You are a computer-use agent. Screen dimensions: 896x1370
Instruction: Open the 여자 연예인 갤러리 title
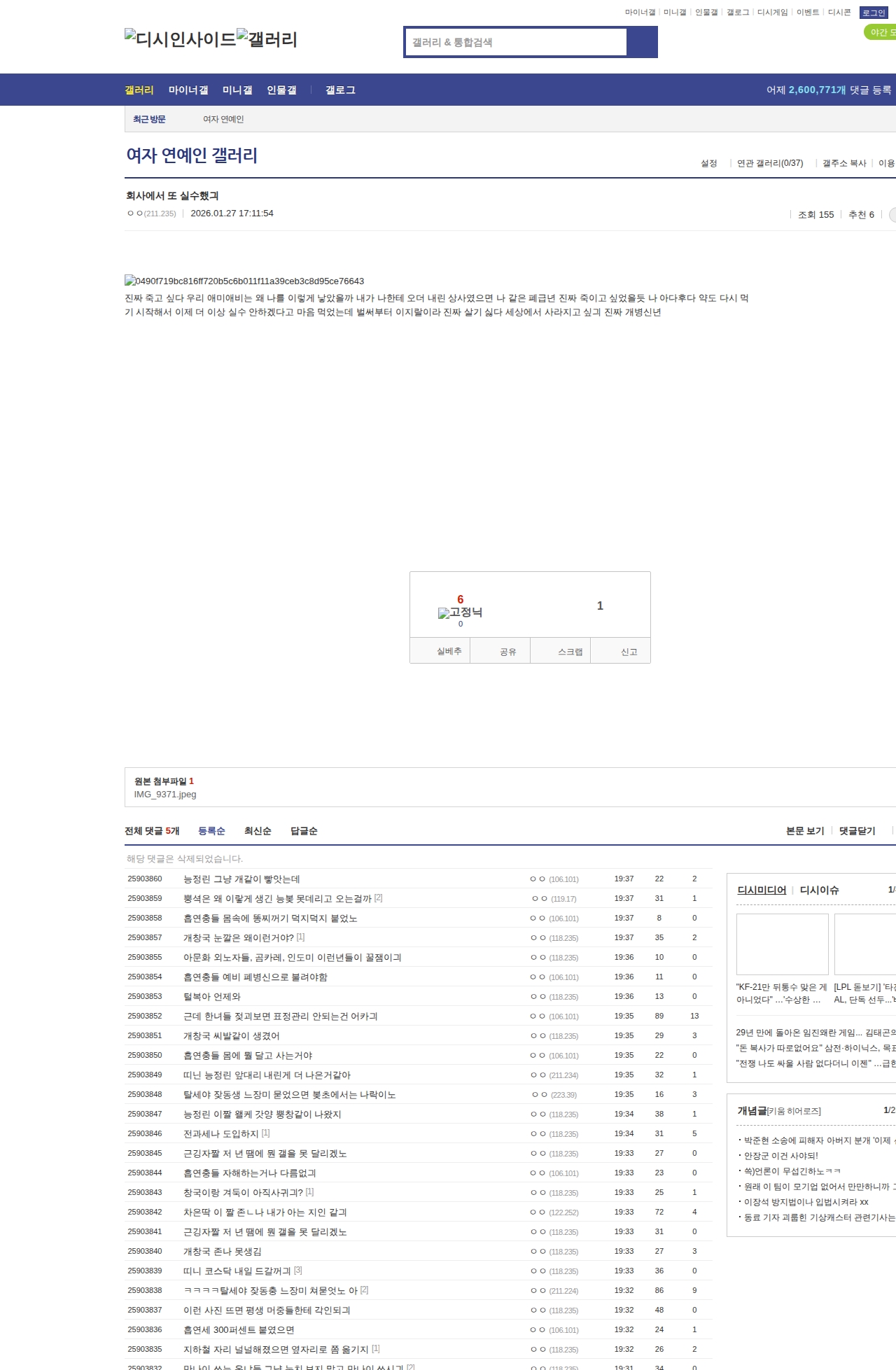pyautogui.click(x=192, y=155)
